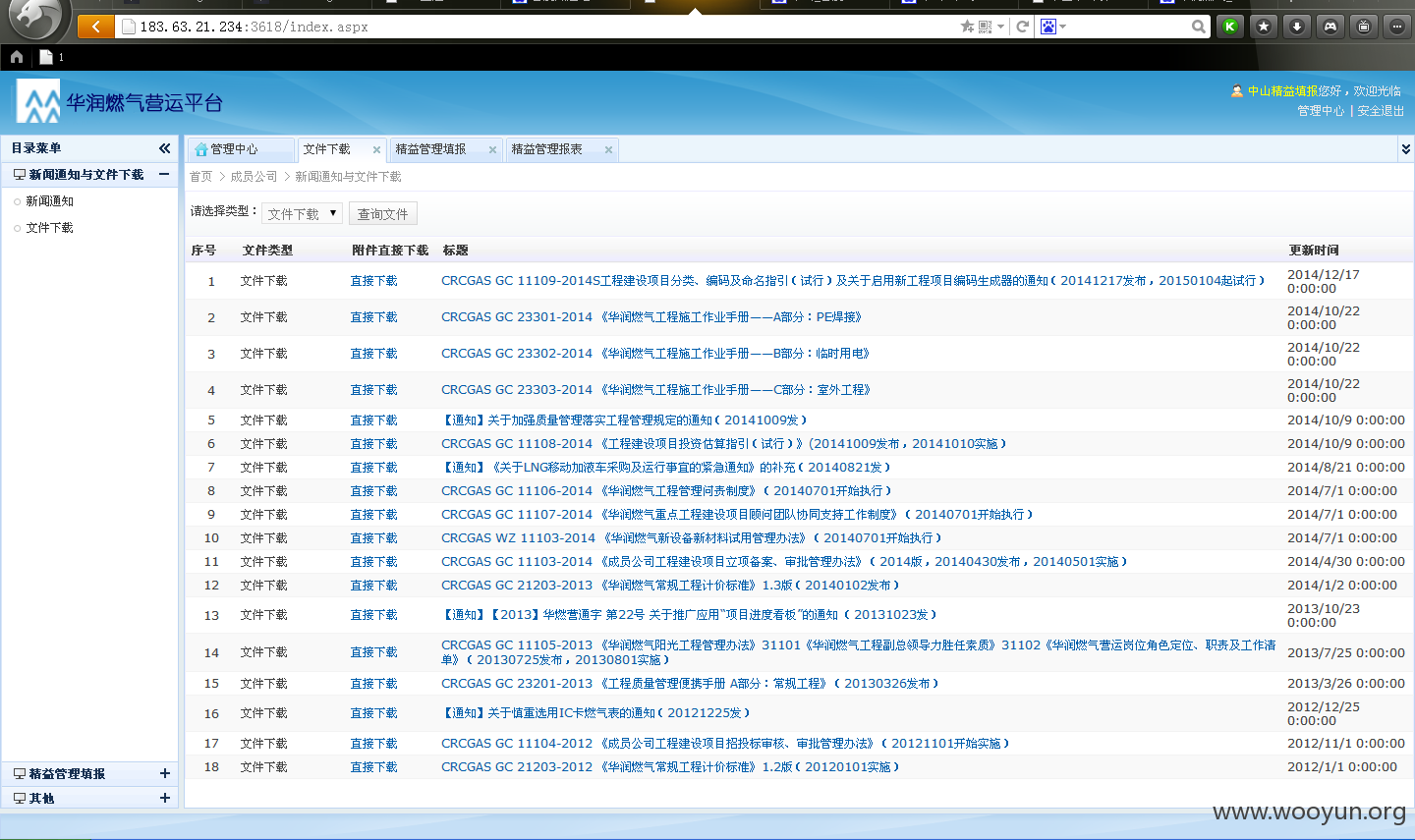Open the address bar history dropdown arrow
Image resolution: width=1415 pixels, height=840 pixels.
pos(1001,27)
